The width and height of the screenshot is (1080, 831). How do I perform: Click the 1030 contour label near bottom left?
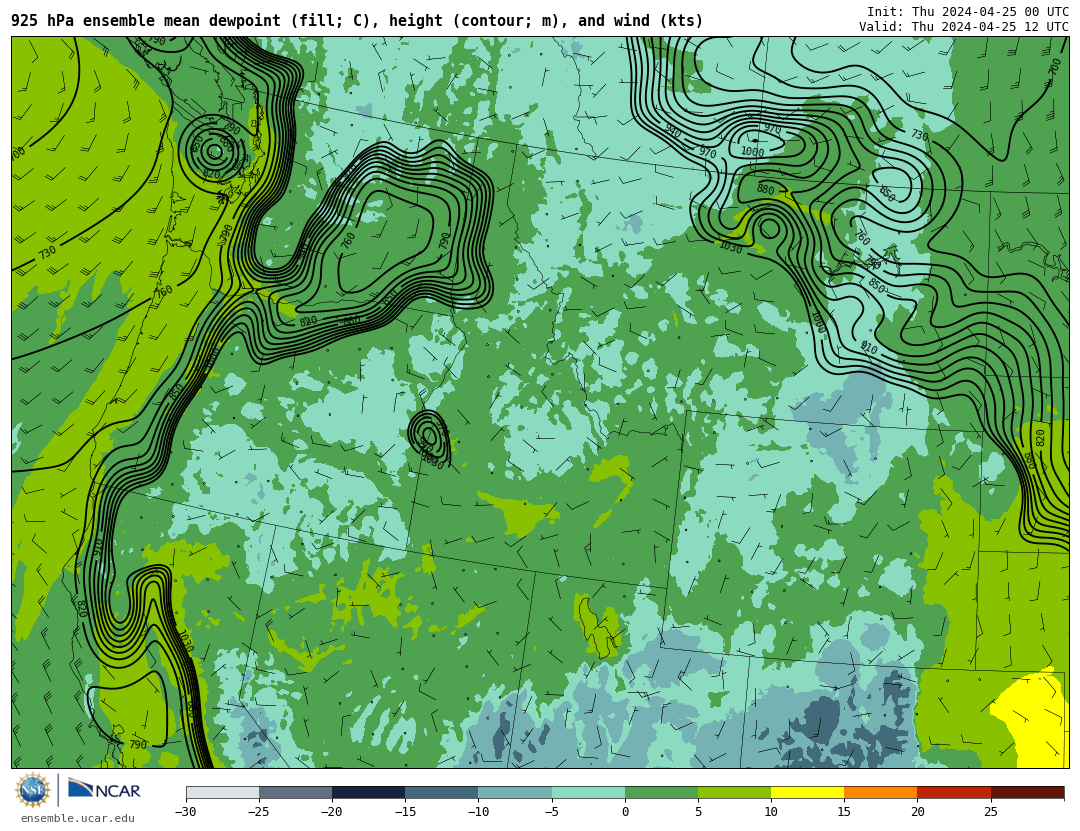point(185,641)
